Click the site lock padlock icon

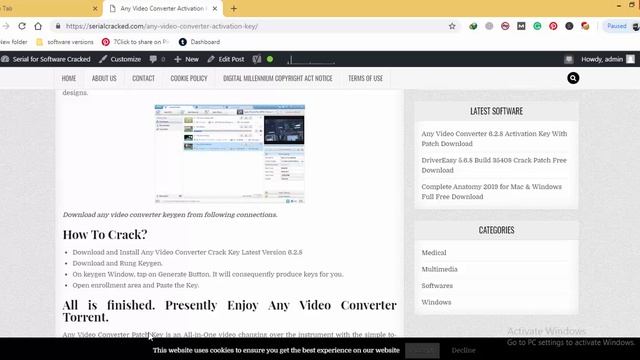58,26
